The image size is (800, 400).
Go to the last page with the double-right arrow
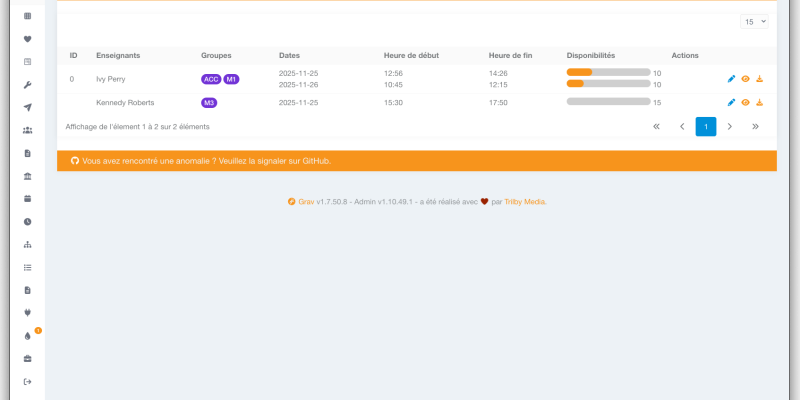755,127
